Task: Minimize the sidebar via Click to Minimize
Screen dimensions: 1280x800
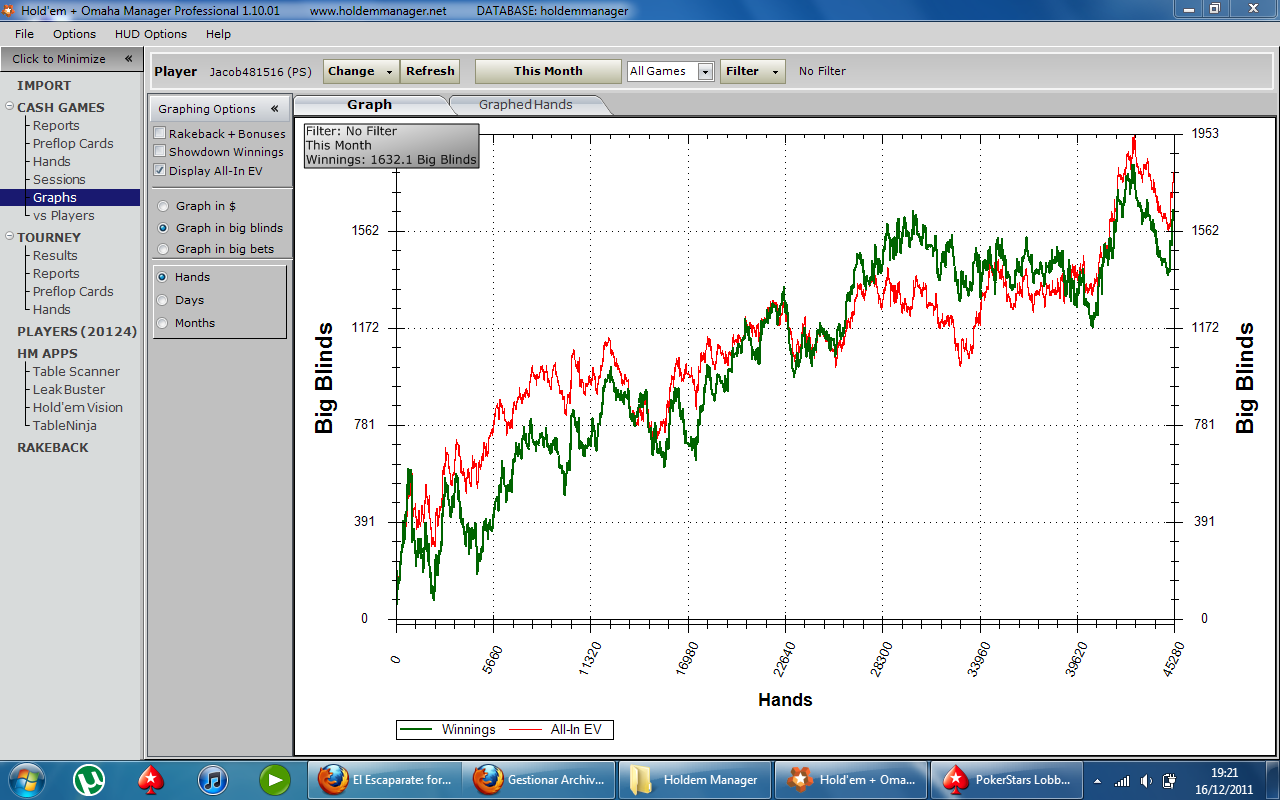Action: (x=71, y=59)
